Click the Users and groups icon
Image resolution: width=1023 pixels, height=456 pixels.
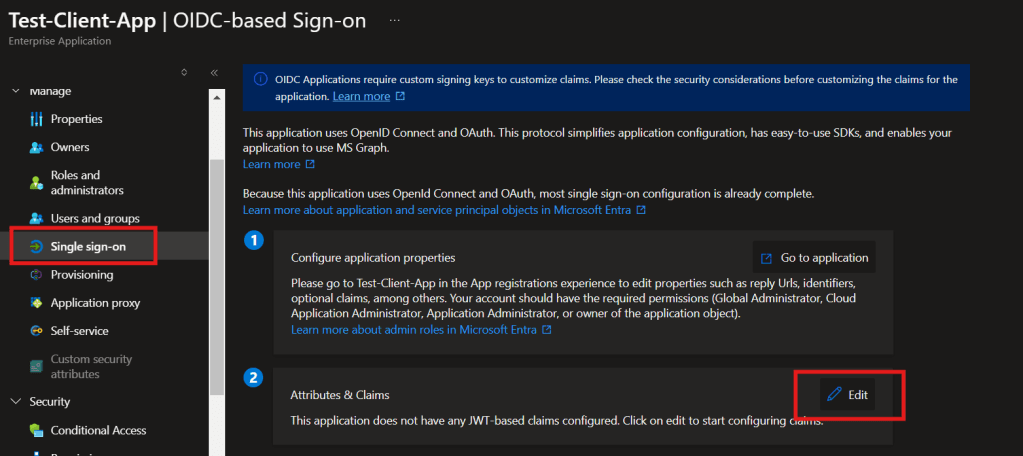[36, 218]
